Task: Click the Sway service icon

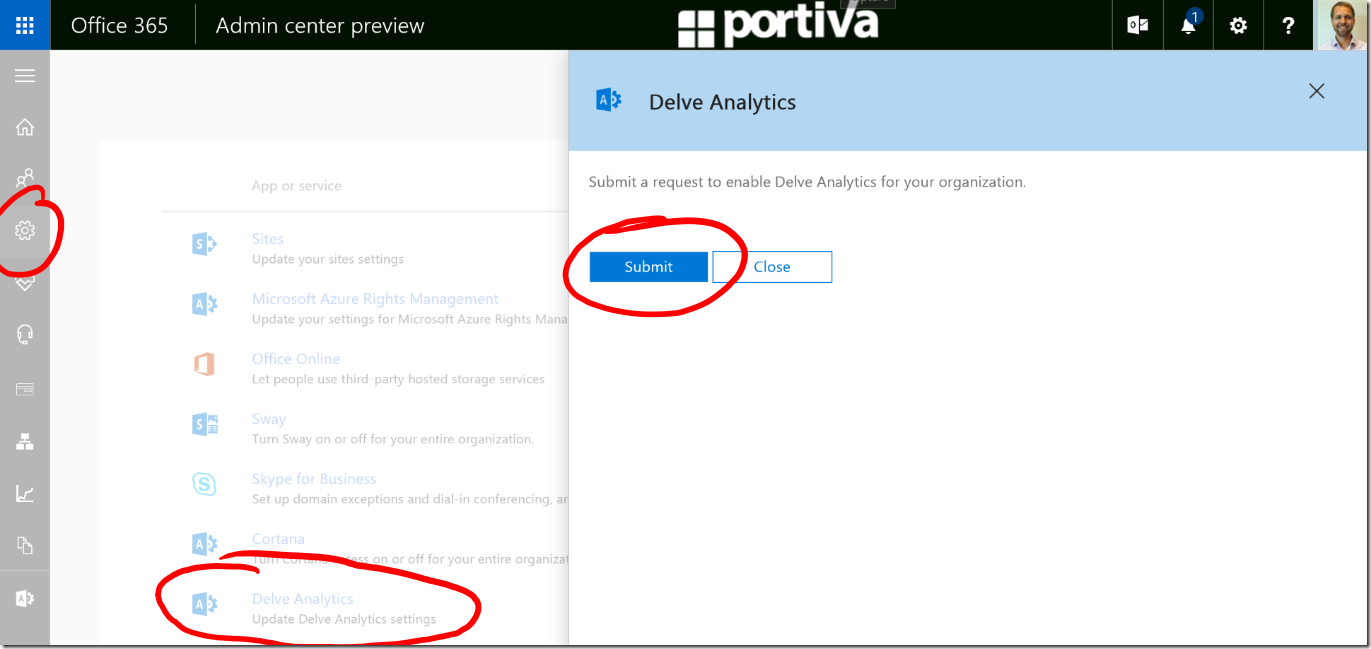Action: tap(204, 424)
